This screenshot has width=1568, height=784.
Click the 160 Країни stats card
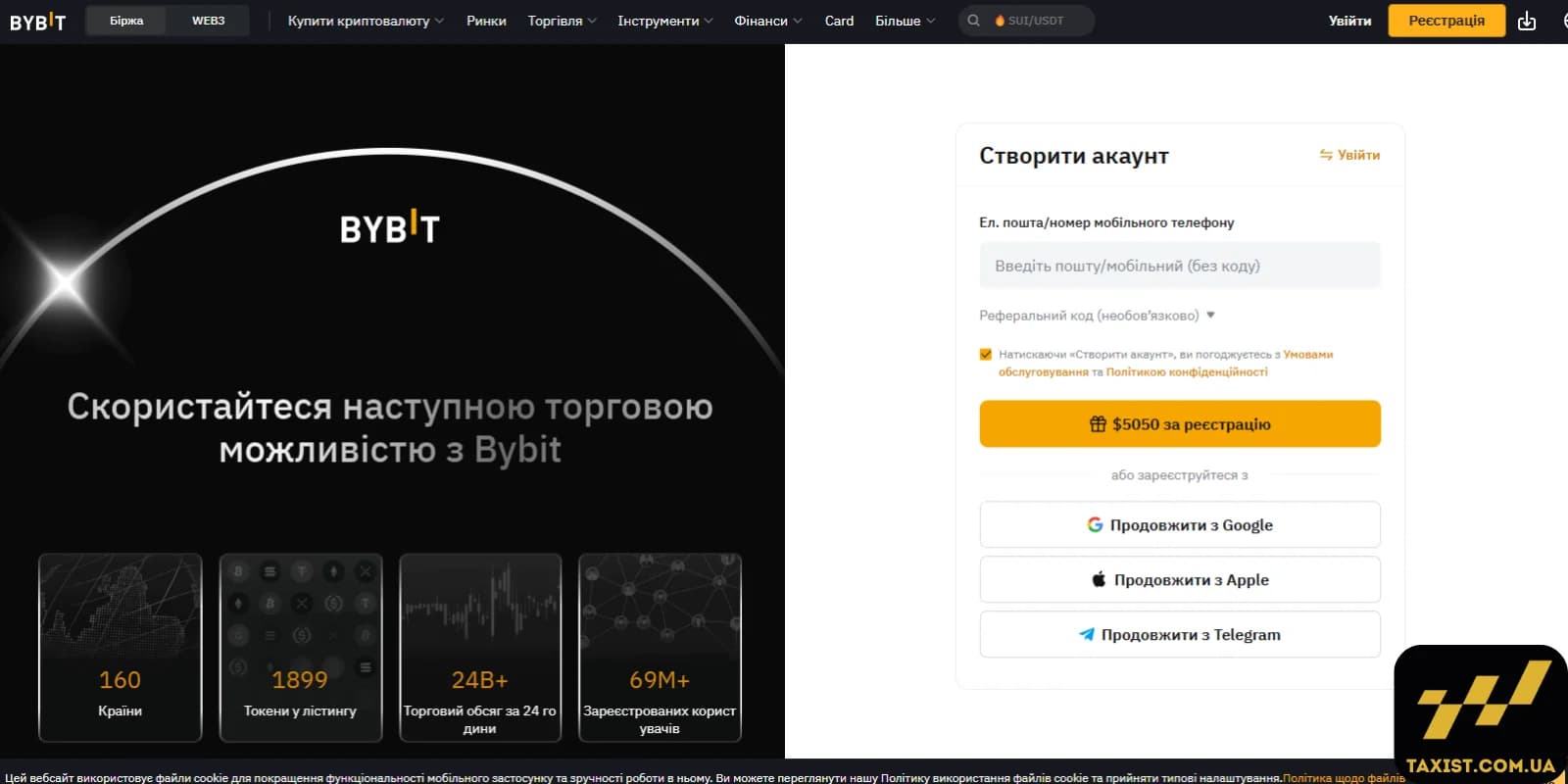pyautogui.click(x=120, y=648)
